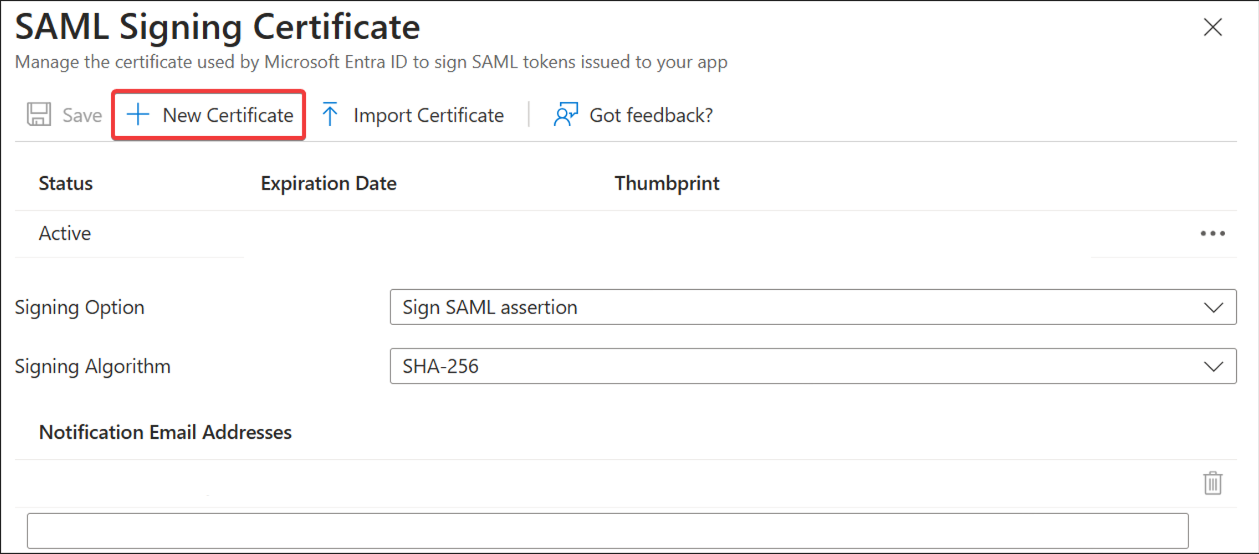Click the feedback person icon
The width and height of the screenshot is (1259, 554).
(x=566, y=115)
